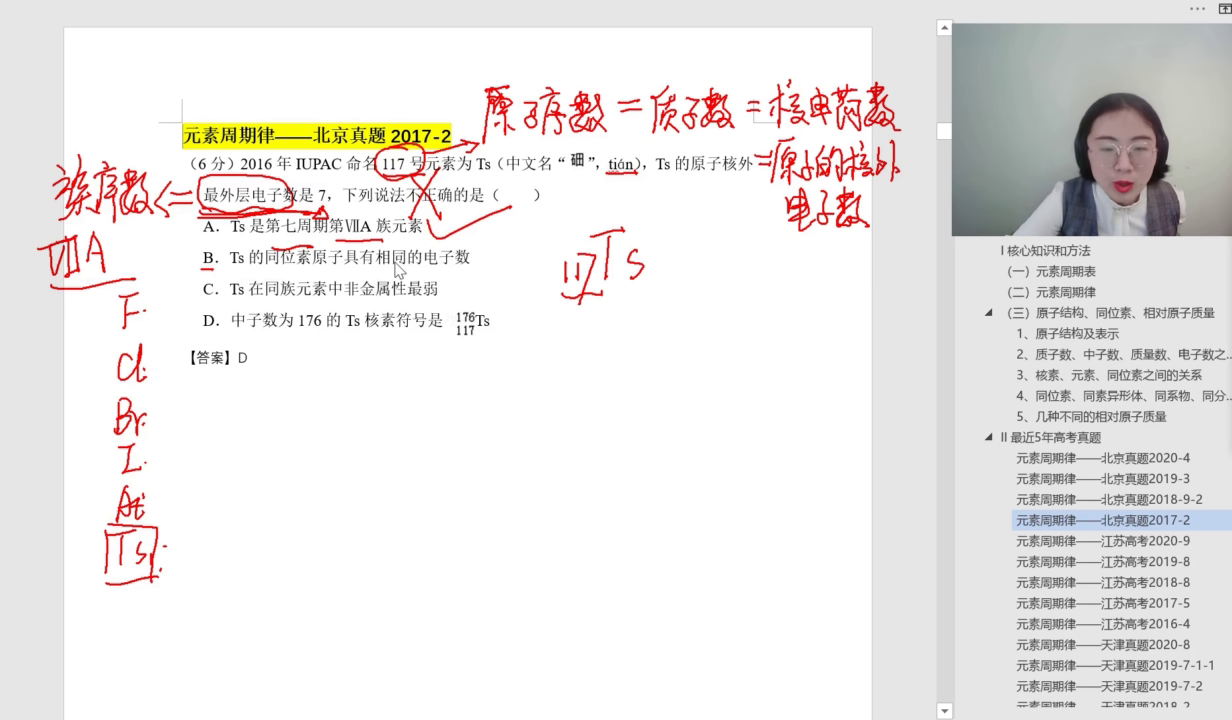
Task: Click the yellow highlighted title 北京真题 2017-2
Action: [x=317, y=136]
